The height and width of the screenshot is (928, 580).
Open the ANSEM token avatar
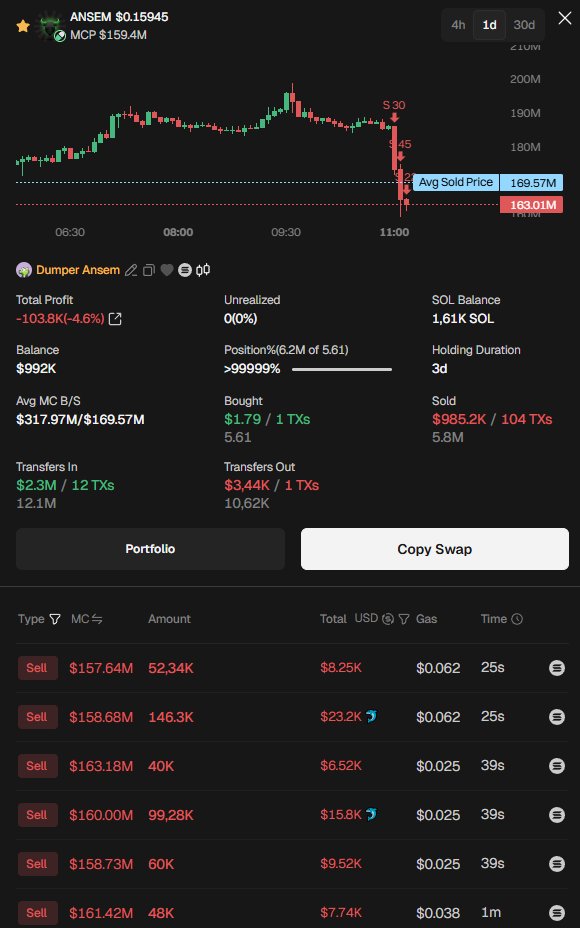(x=50, y=26)
